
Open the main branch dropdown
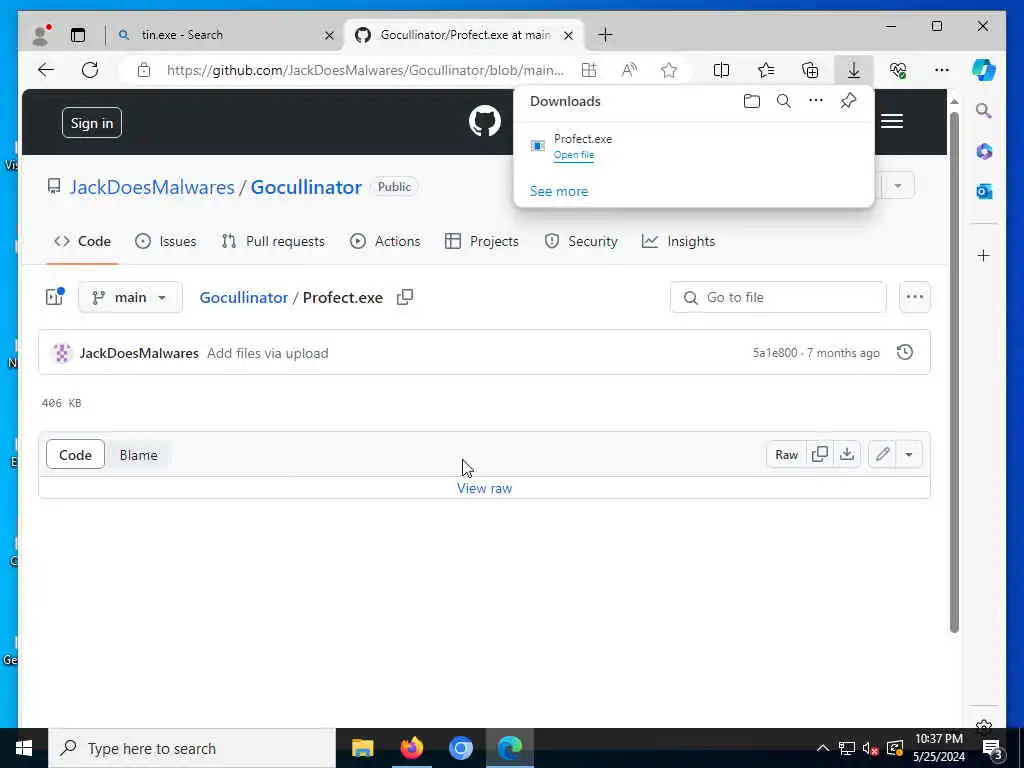point(130,298)
